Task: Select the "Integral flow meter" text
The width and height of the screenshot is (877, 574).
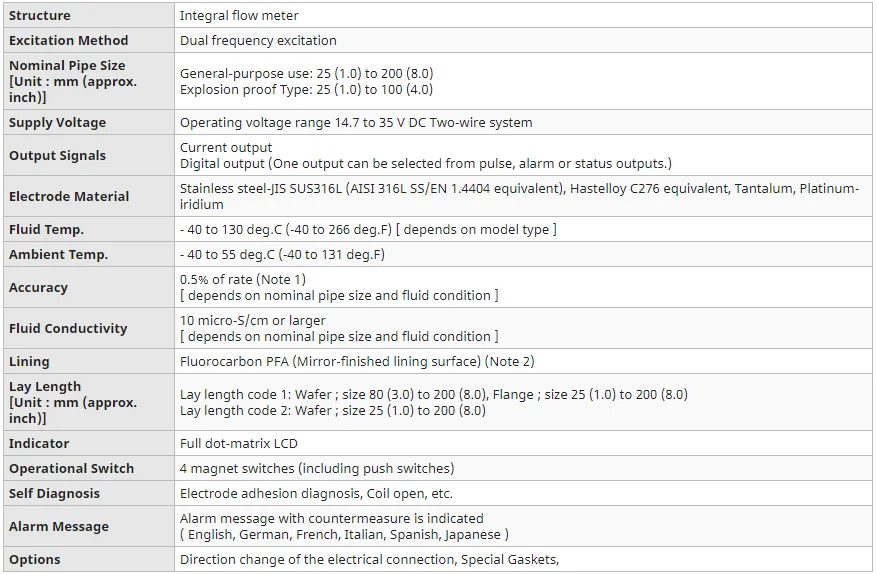Action: click(239, 15)
